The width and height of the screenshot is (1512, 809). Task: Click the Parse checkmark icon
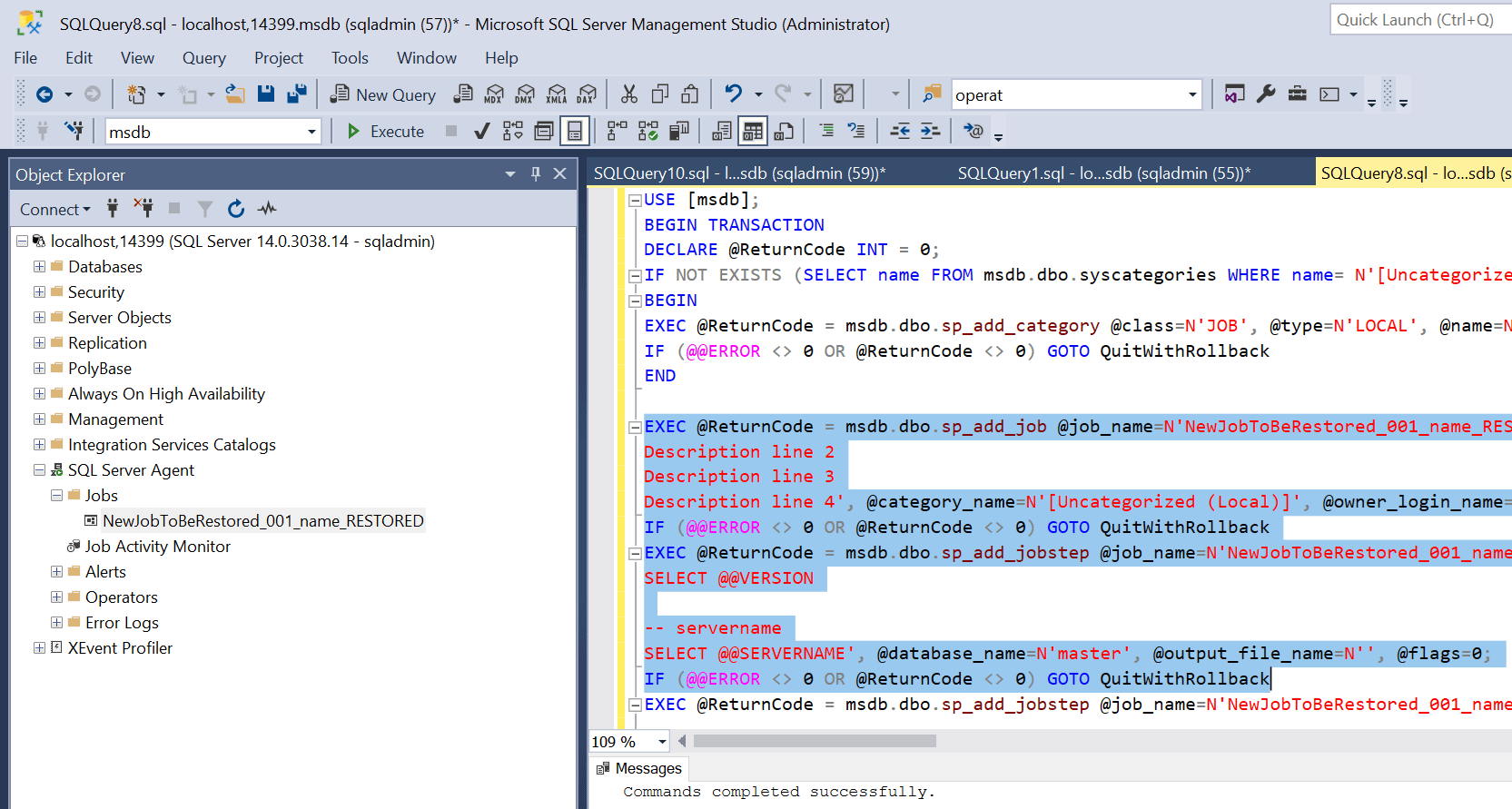[x=482, y=132]
